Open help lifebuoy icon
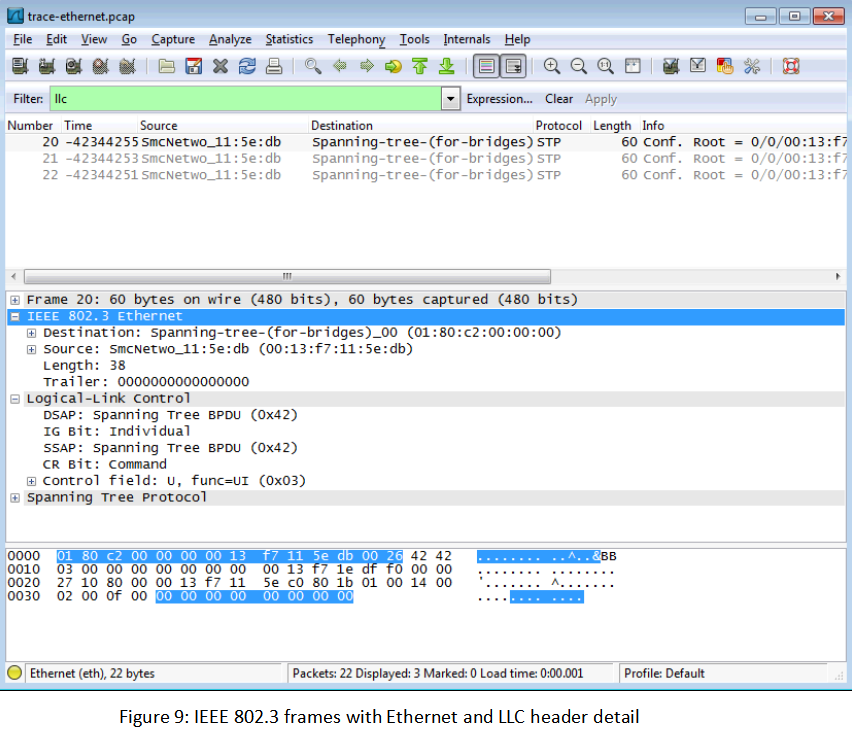The width and height of the screenshot is (852, 731). point(791,66)
